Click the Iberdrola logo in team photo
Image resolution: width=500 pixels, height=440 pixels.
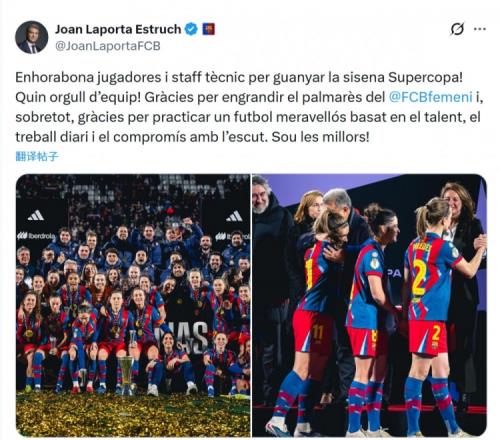click(x=36, y=236)
